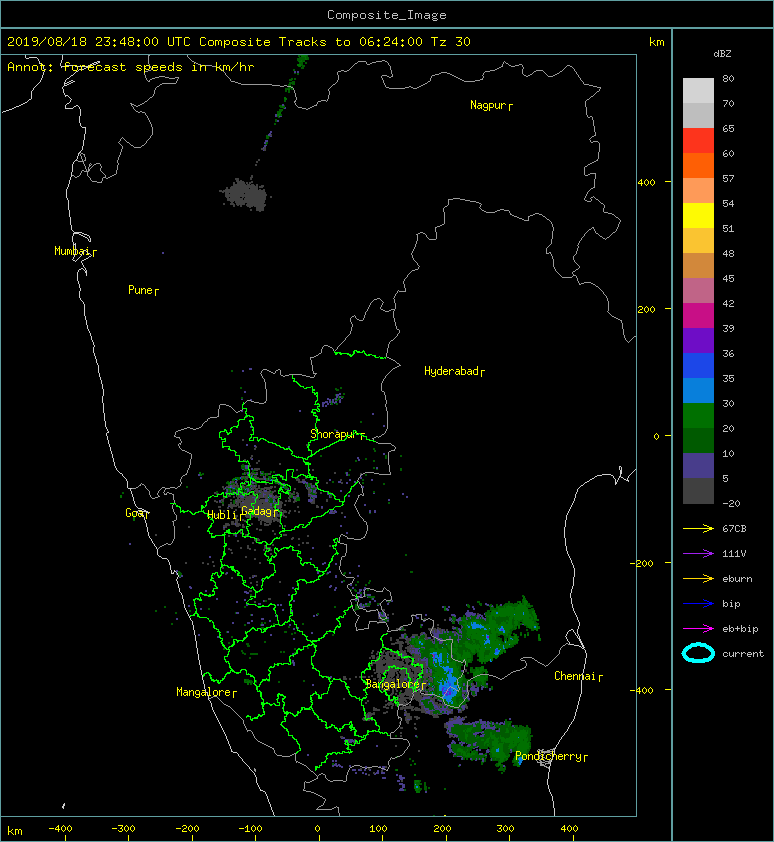Select the slate purple swatch near the 10 label
The width and height of the screenshot is (774, 842).
click(x=698, y=466)
